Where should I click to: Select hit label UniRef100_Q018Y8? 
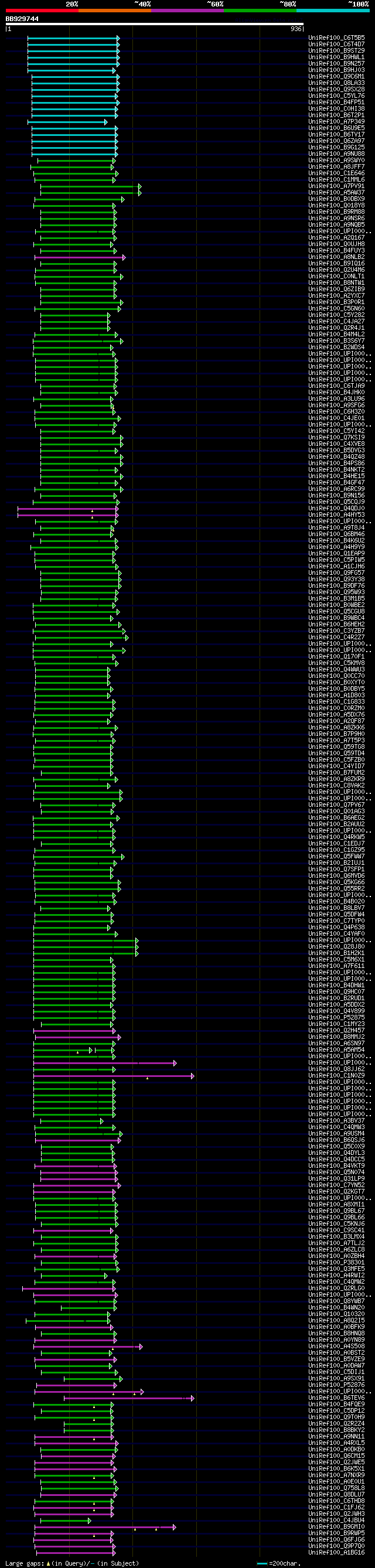tap(337, 206)
